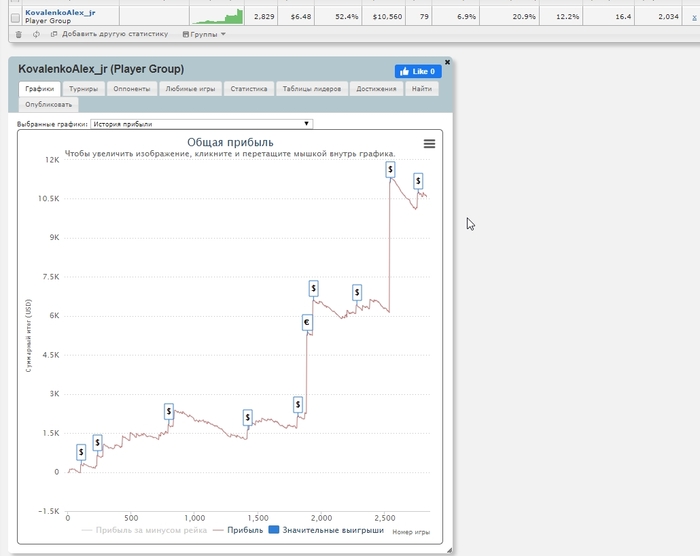Click the 20.9% cell
Screen dimensions: 700x556
pos(509,17)
